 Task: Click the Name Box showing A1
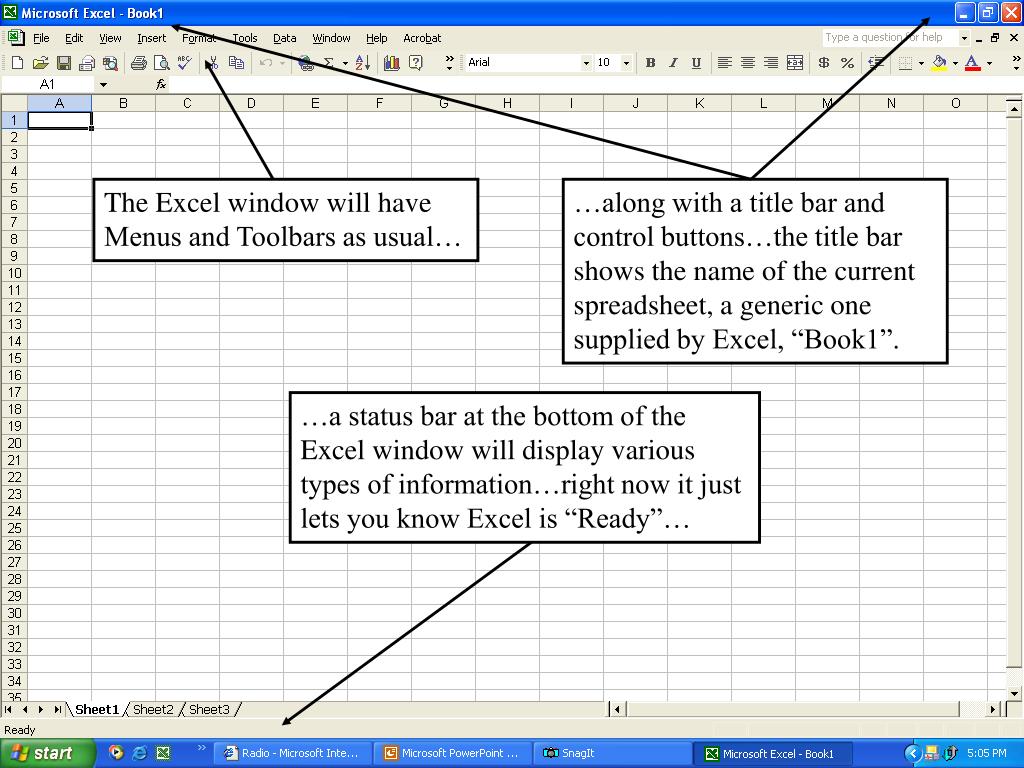coord(50,84)
